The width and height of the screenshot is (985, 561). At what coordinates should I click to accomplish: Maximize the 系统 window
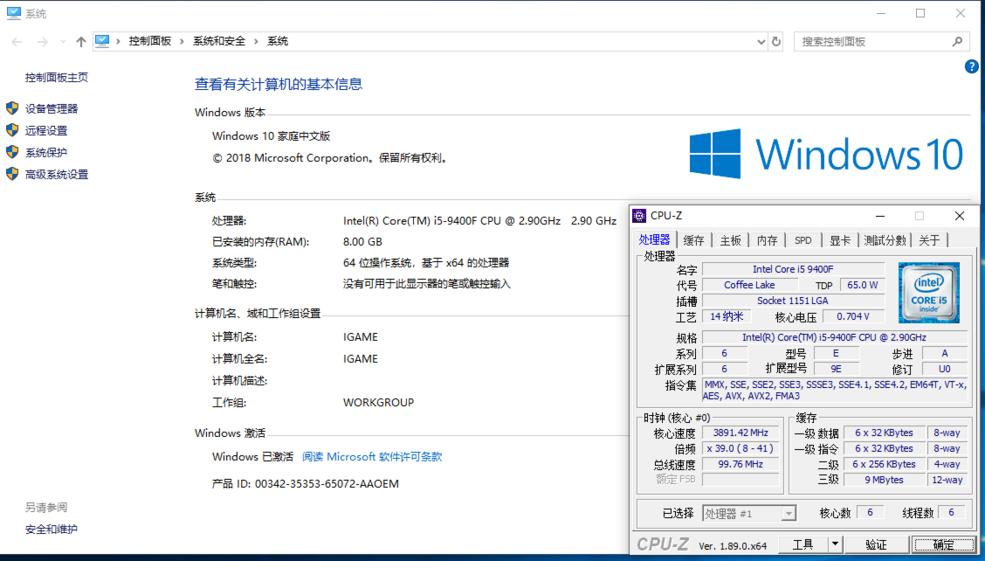(920, 13)
